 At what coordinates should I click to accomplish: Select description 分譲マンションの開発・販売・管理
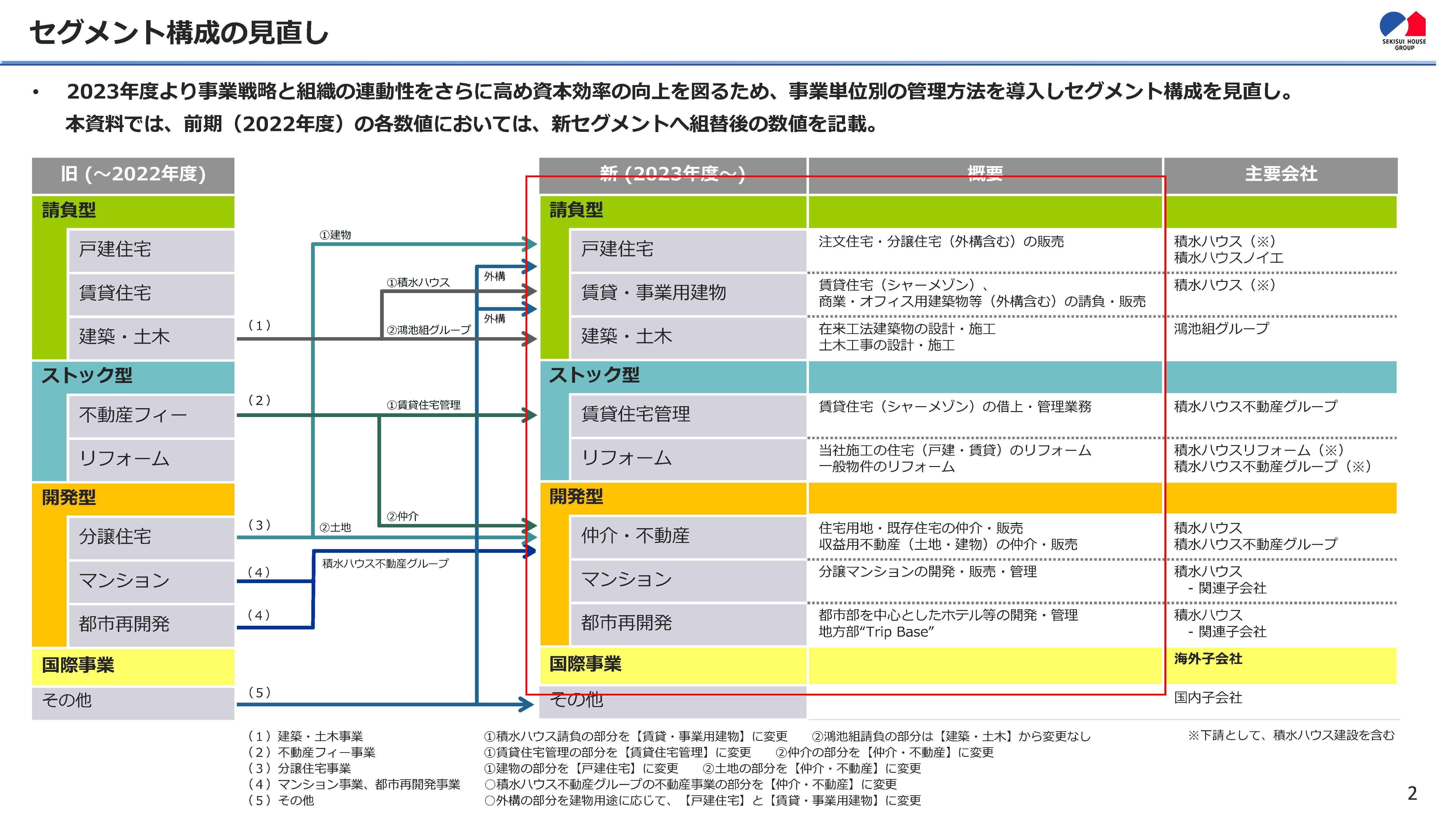(927, 572)
